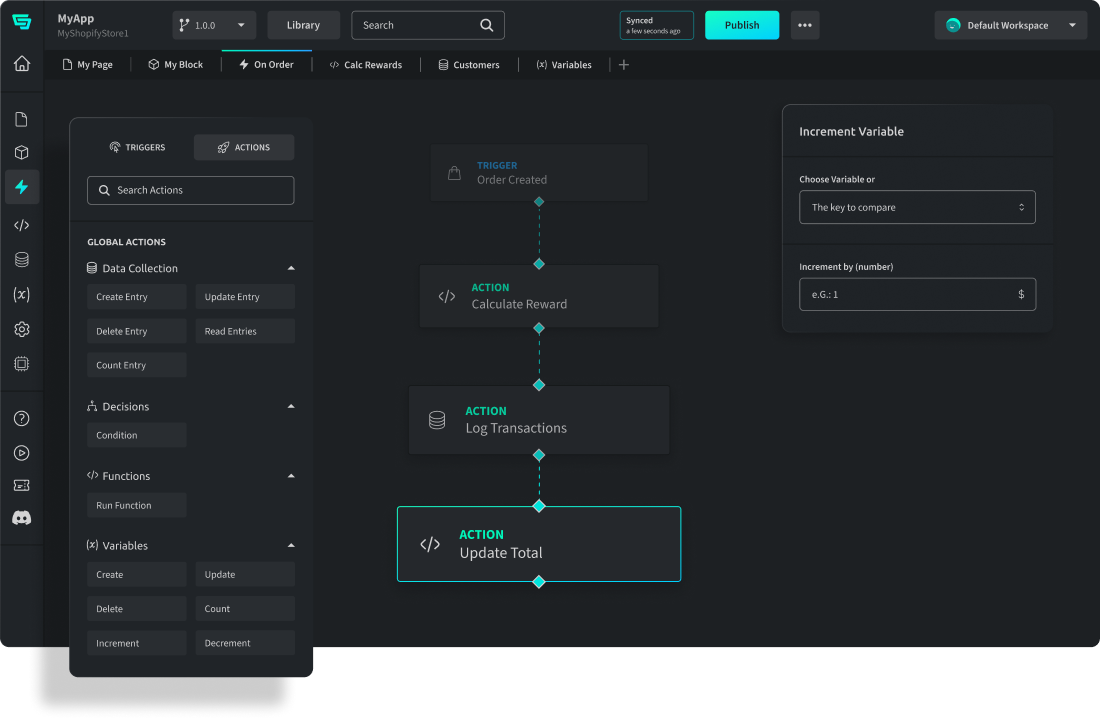Viewport: 1100px width, 720px height.
Task: Add a Count Entry action
Action: [136, 365]
